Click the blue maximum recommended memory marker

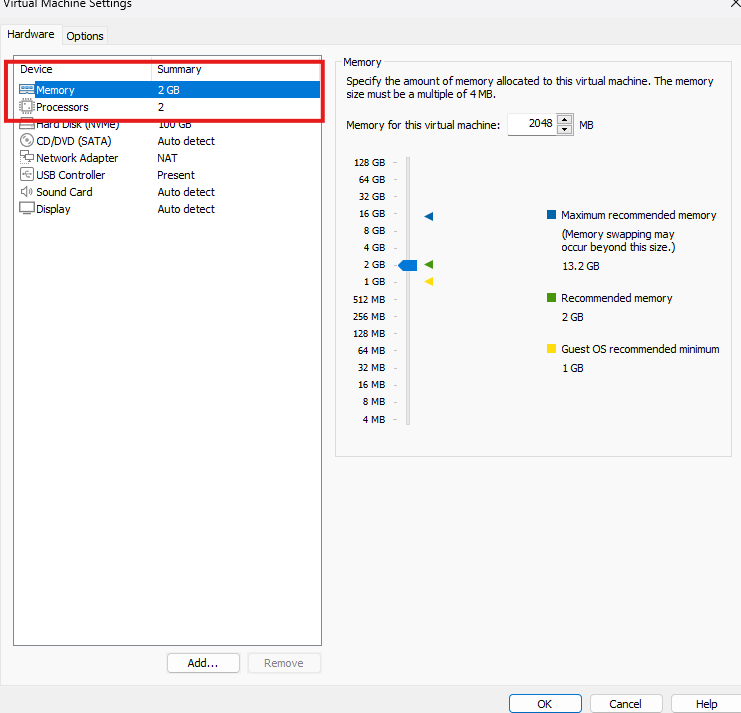click(x=429, y=216)
